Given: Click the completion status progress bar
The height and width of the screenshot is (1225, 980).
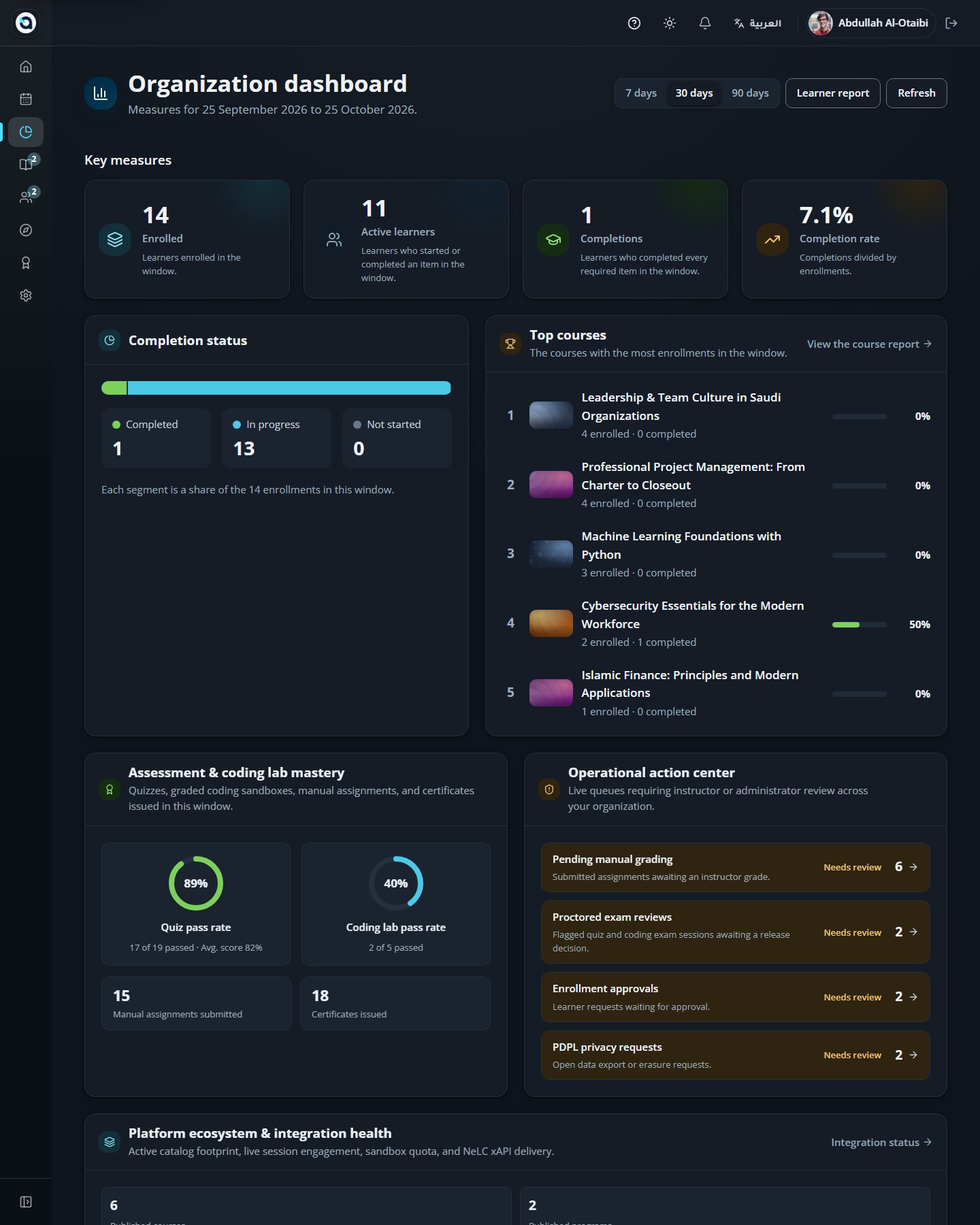Looking at the screenshot, I should click(x=276, y=388).
